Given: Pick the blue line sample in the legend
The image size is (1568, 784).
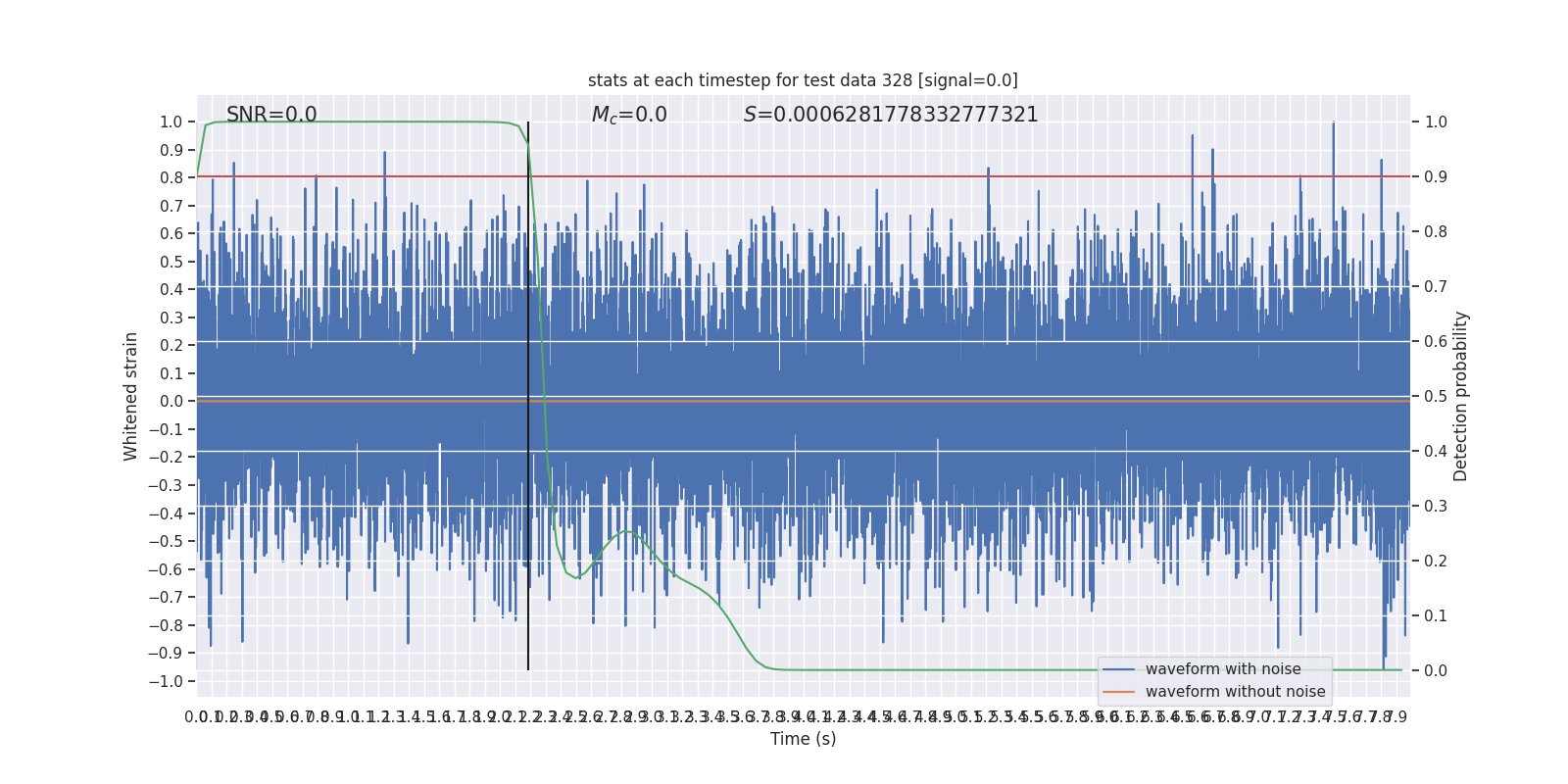Looking at the screenshot, I should [x=1118, y=669].
